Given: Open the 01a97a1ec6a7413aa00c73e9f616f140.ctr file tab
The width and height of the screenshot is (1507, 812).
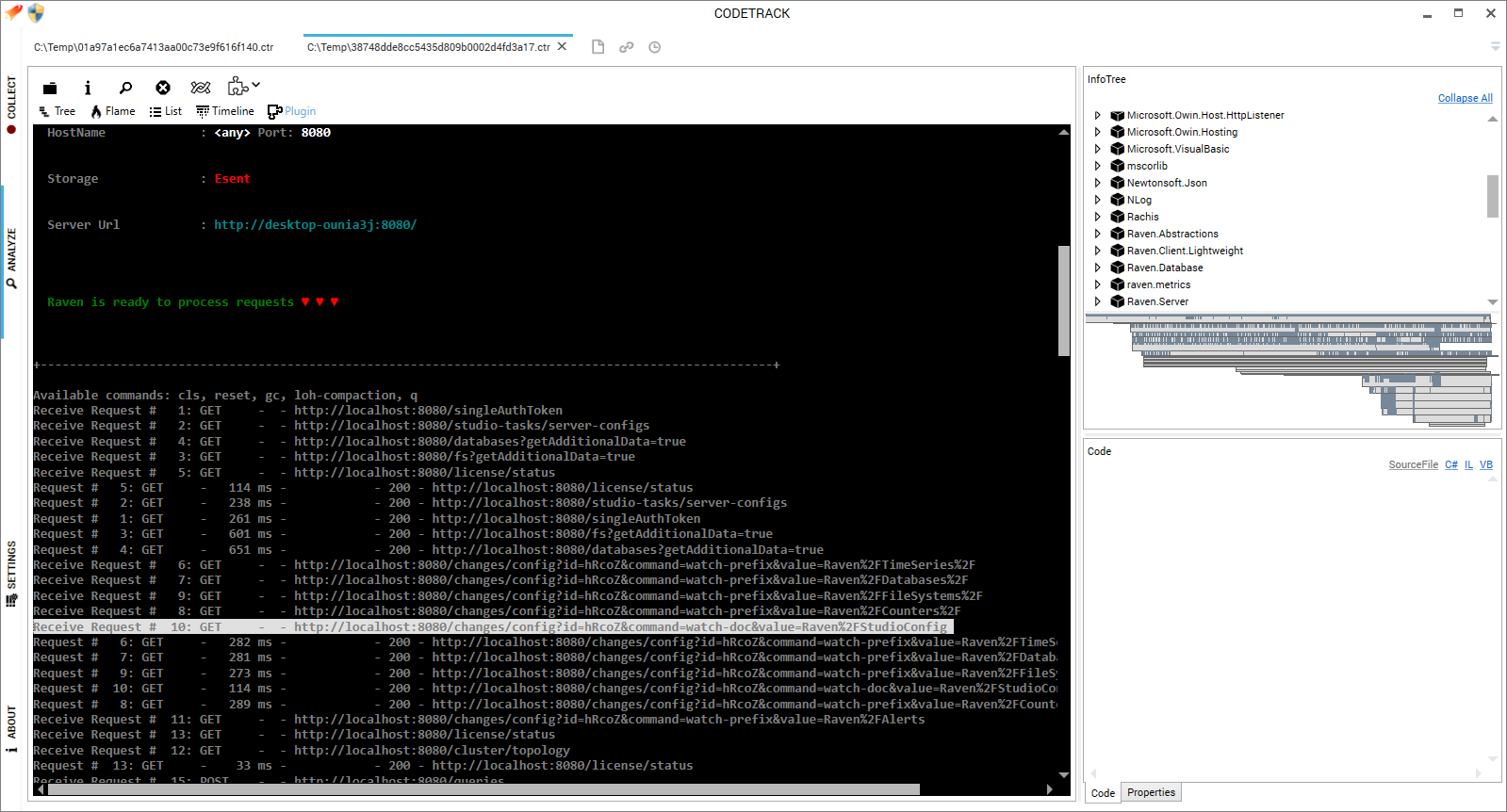Looking at the screenshot, I should 154,47.
